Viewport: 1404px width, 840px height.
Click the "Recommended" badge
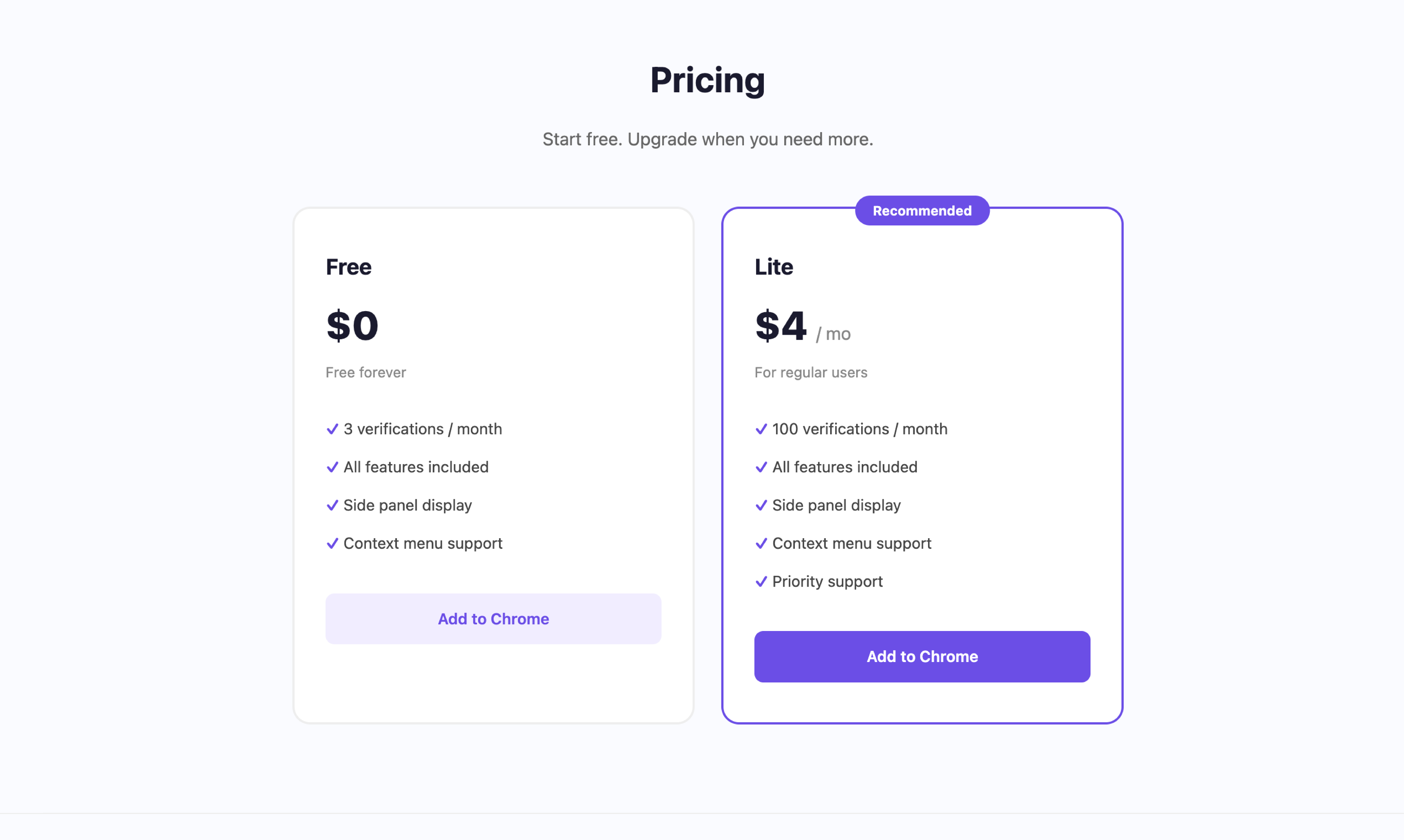[922, 210]
